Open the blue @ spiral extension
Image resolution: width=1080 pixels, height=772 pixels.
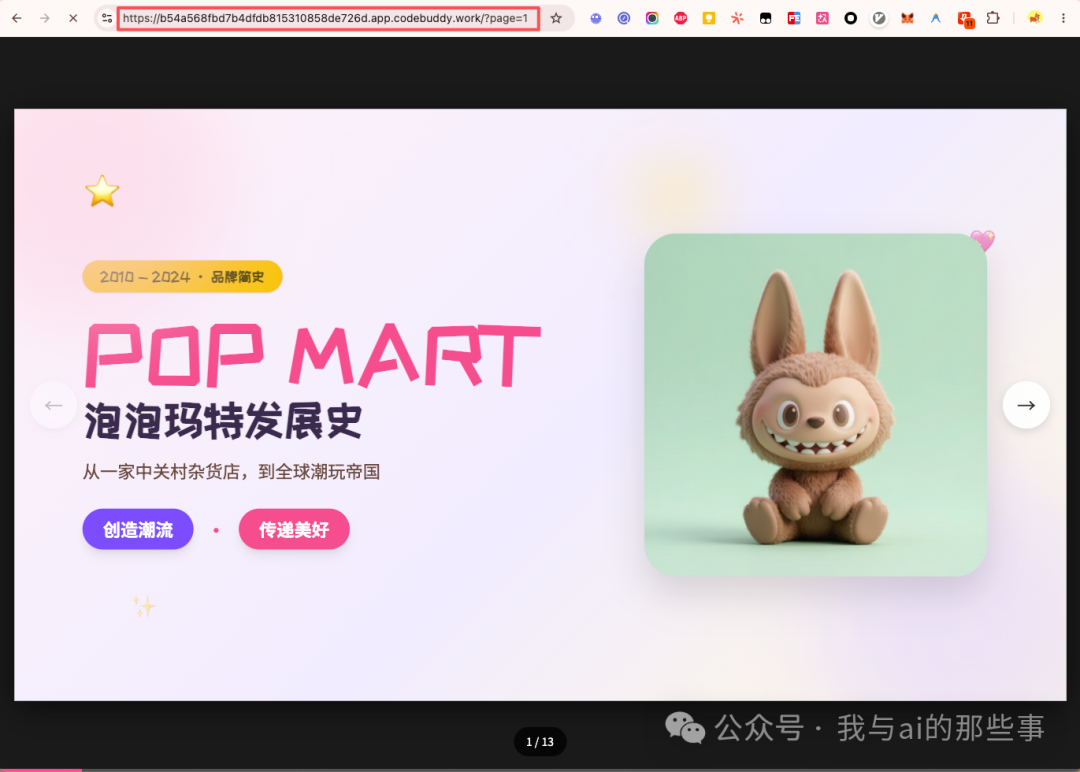coord(624,19)
